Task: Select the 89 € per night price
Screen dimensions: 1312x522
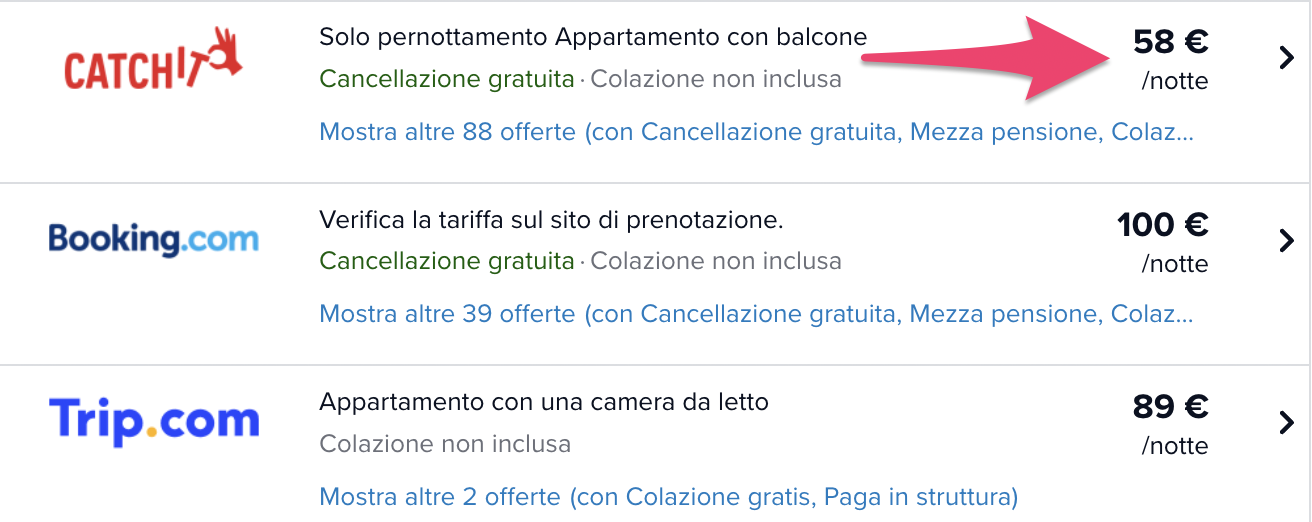Action: tap(1170, 406)
